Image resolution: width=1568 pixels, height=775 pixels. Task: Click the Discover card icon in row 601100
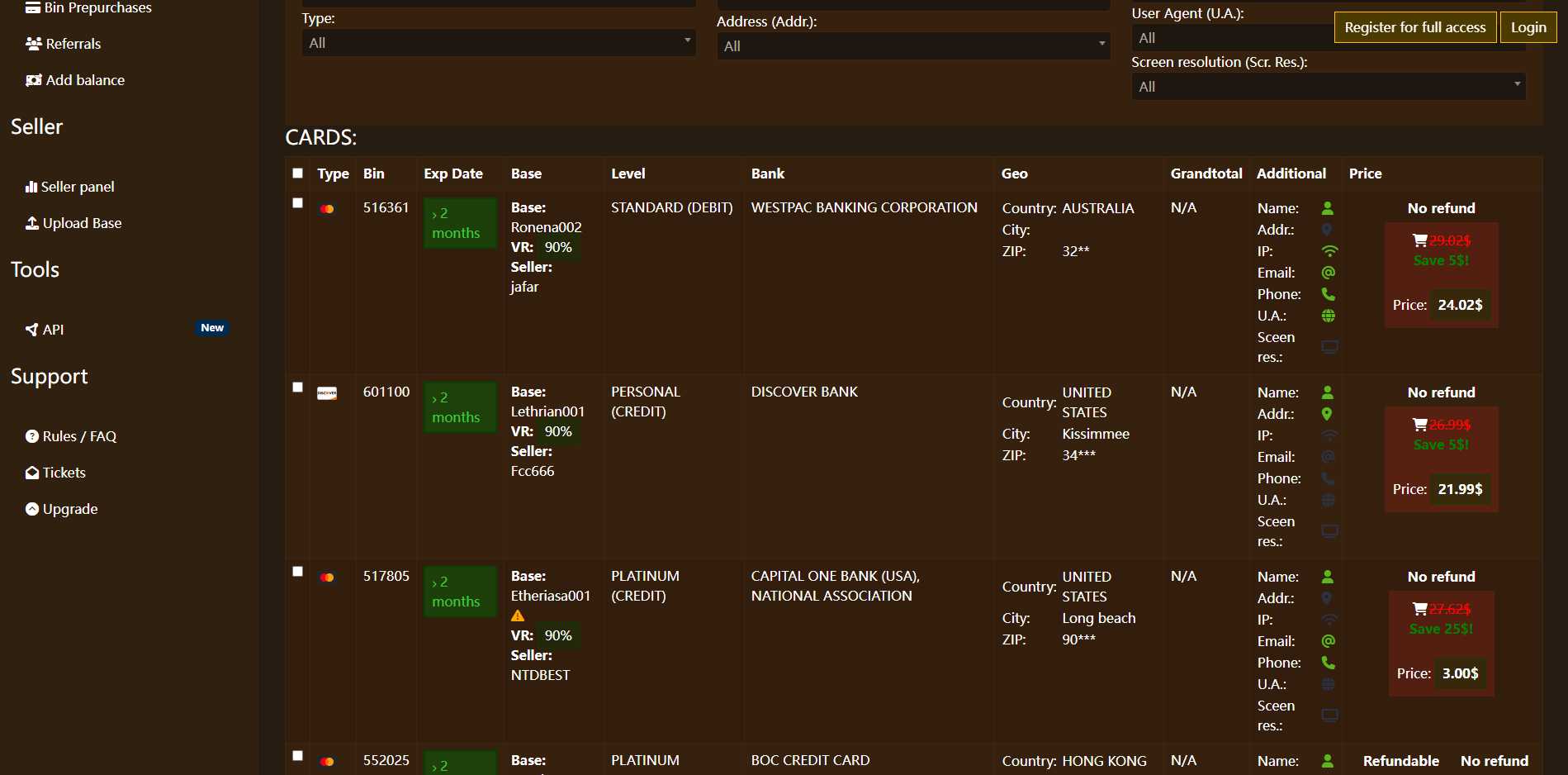click(327, 393)
